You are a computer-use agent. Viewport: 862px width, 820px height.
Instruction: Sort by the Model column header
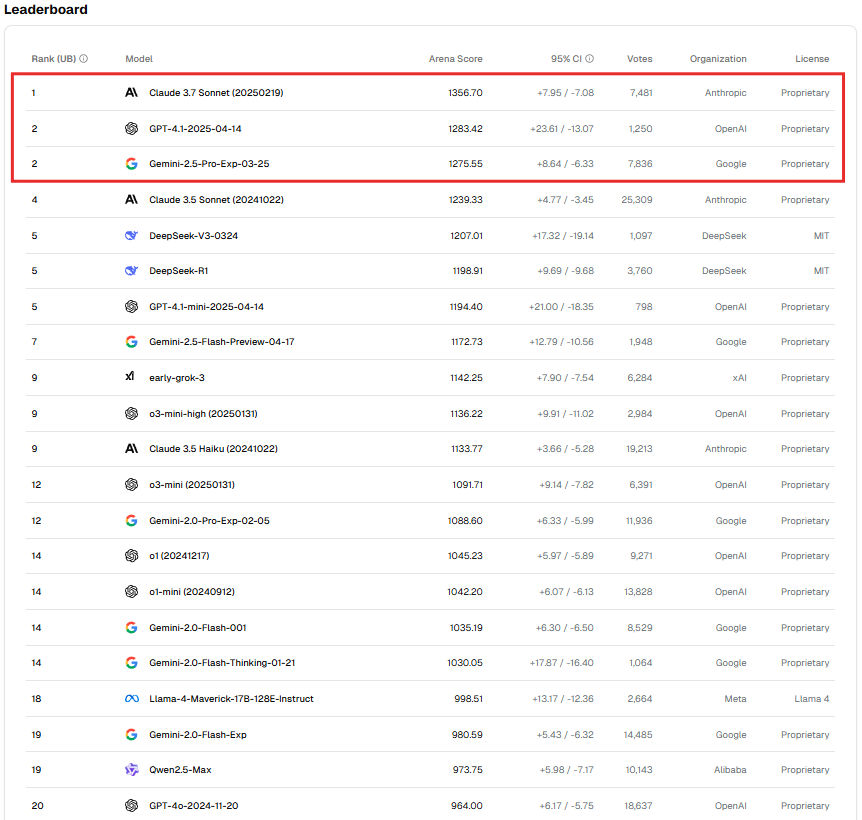(139, 59)
